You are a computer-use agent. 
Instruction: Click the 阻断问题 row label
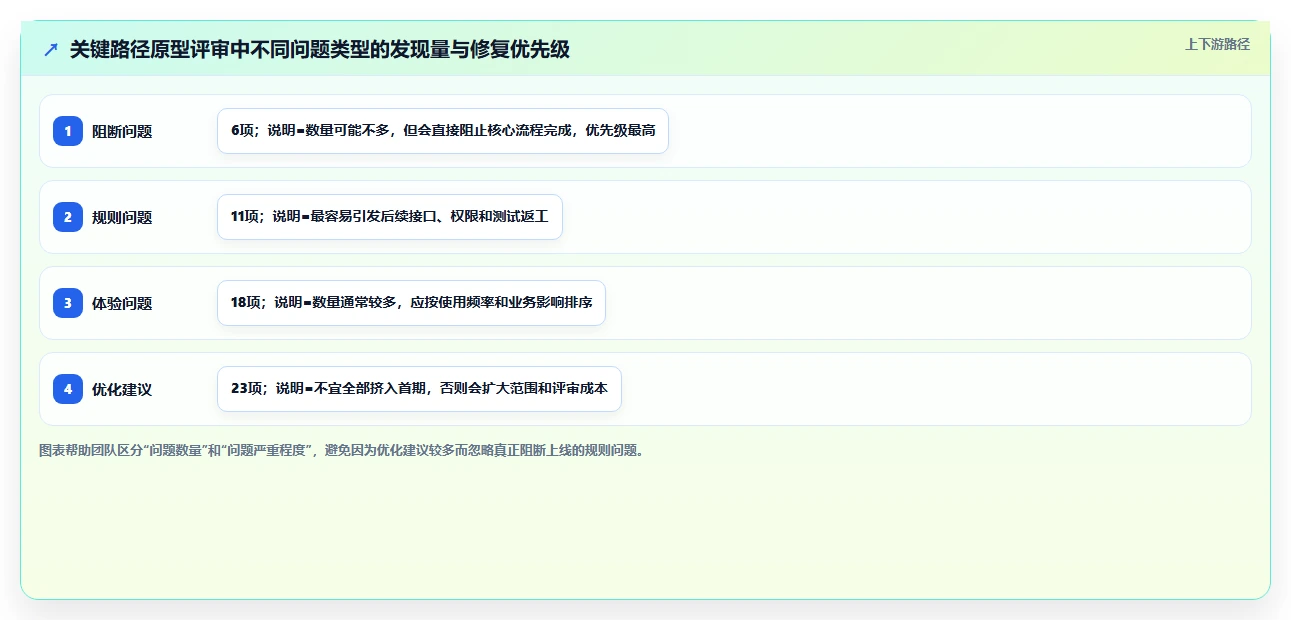click(x=122, y=131)
